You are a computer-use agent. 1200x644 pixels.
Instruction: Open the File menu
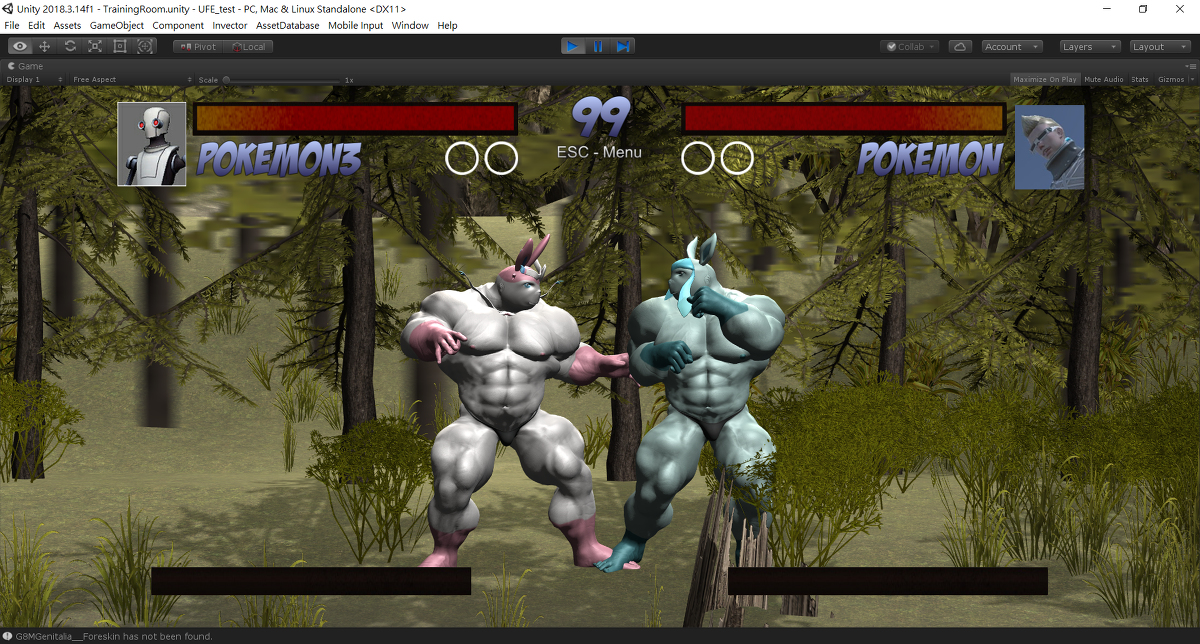point(12,25)
